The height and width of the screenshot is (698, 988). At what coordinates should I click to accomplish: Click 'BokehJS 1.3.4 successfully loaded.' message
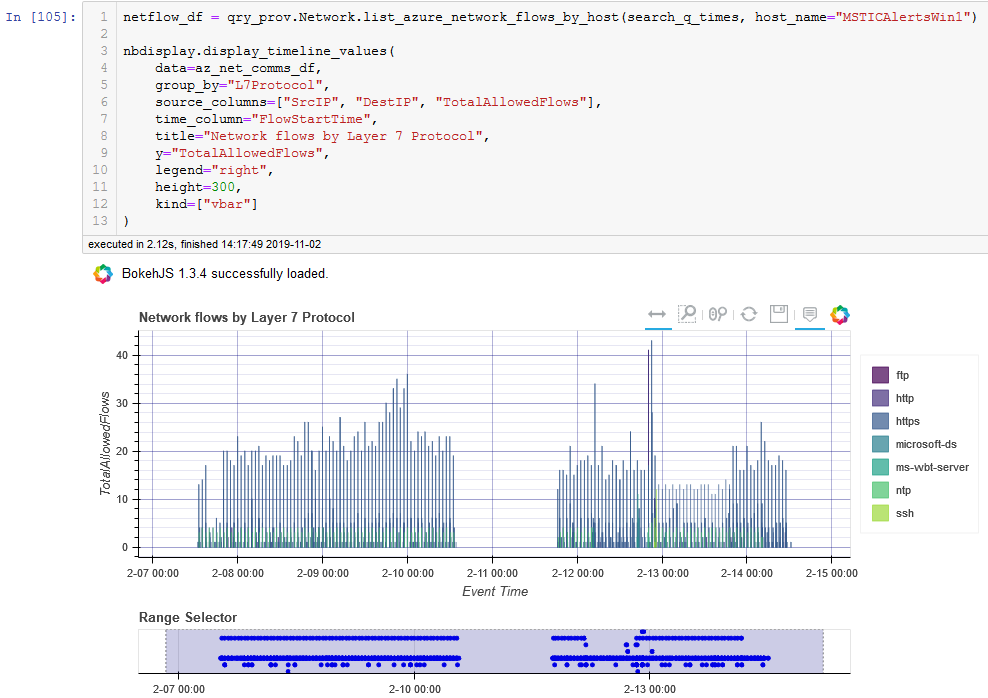(x=225, y=274)
